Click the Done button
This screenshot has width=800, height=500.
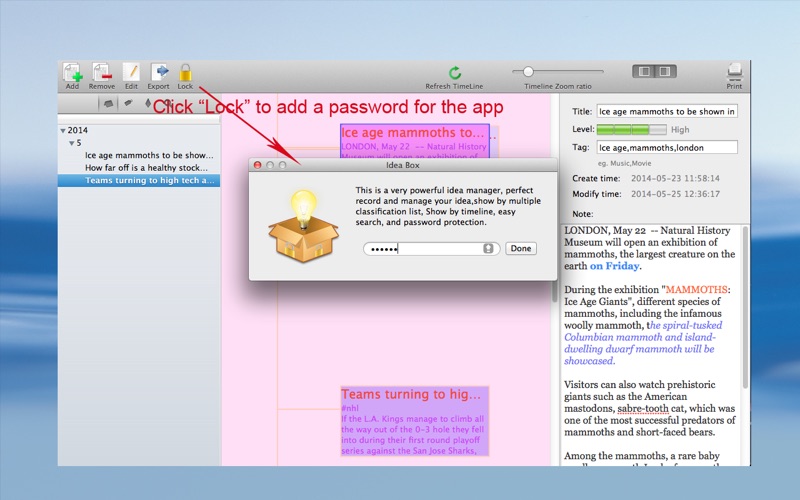click(x=521, y=248)
